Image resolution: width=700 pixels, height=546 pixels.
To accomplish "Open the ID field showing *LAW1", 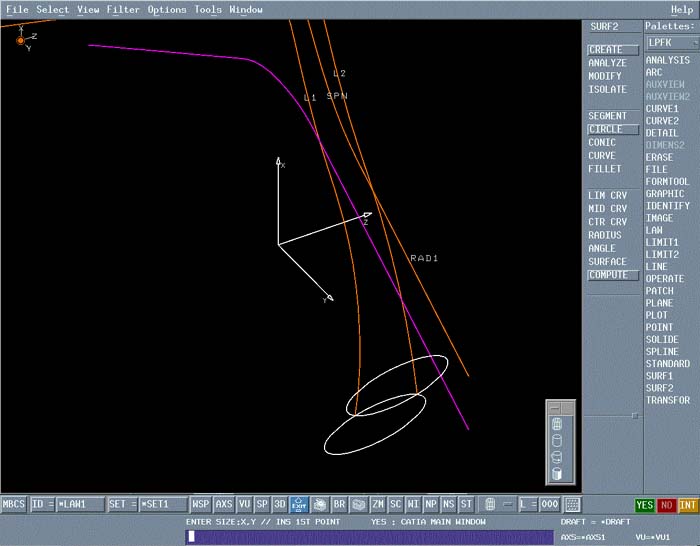I will click(x=79, y=505).
